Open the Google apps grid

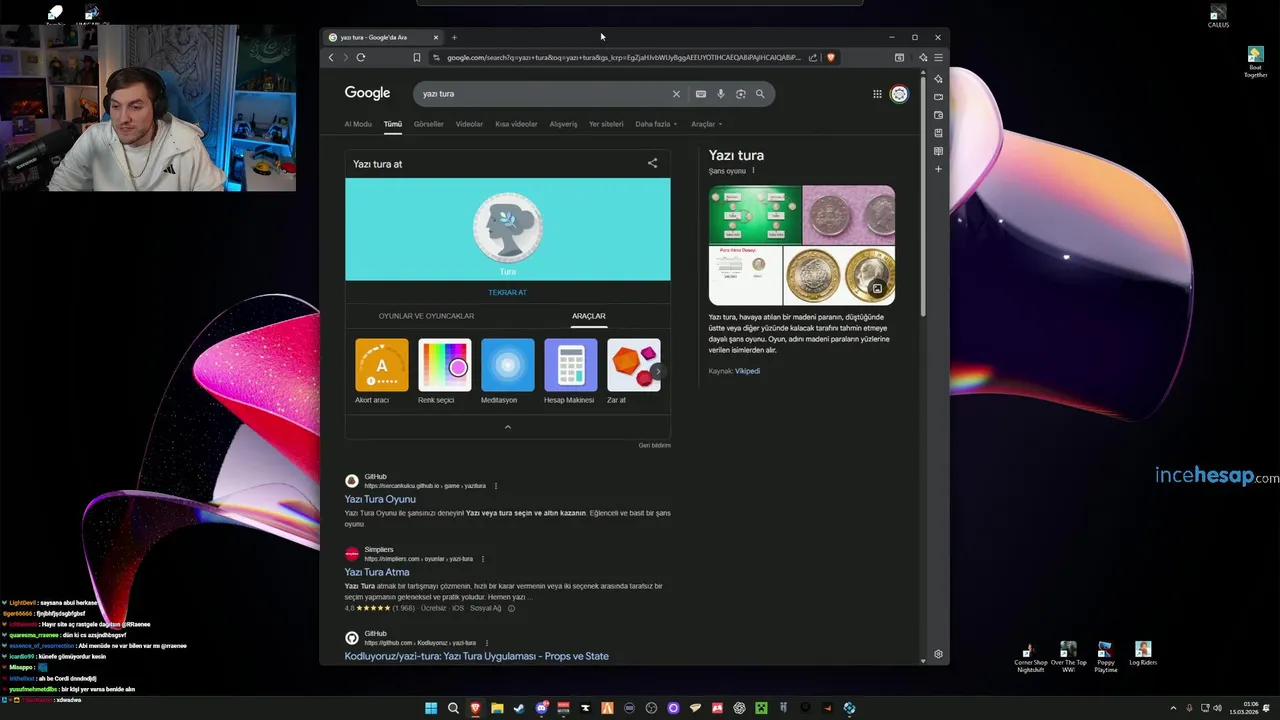(x=877, y=94)
